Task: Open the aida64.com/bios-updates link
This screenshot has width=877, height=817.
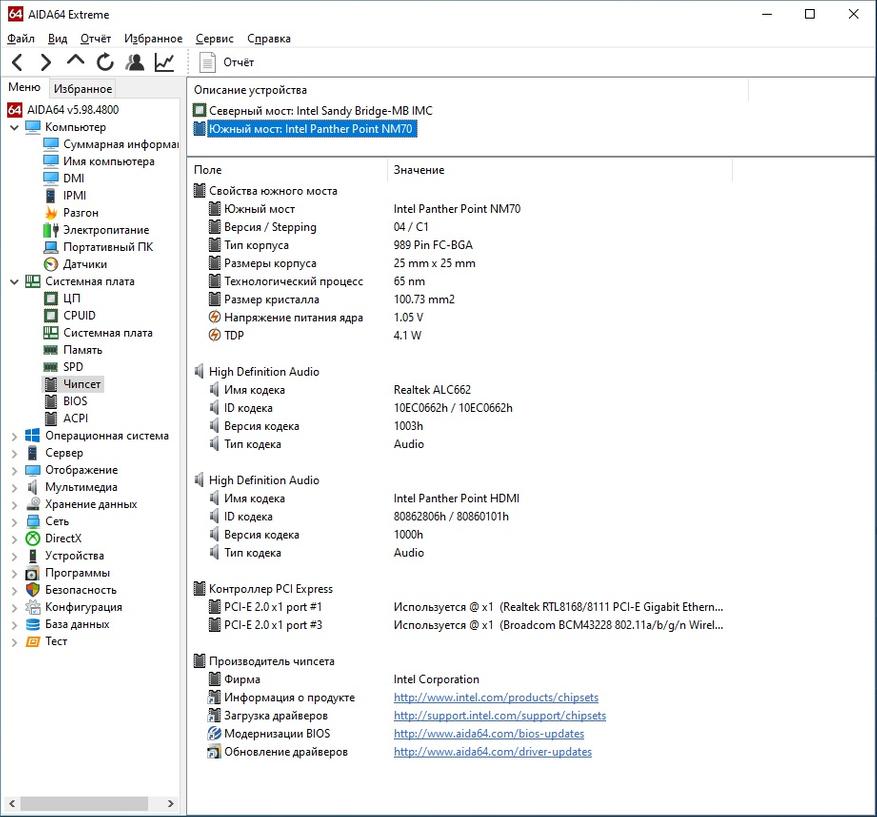Action: (489, 733)
